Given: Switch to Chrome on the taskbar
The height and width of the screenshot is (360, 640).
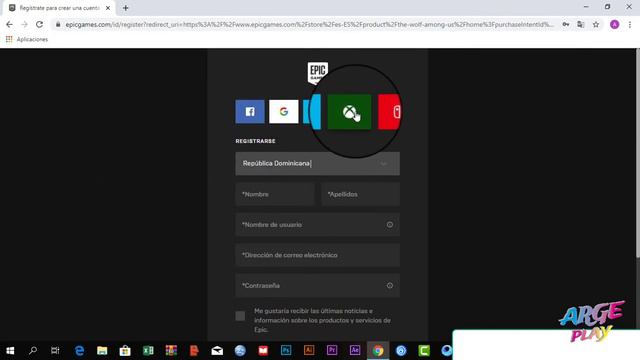Looking at the screenshot, I should coord(378,350).
